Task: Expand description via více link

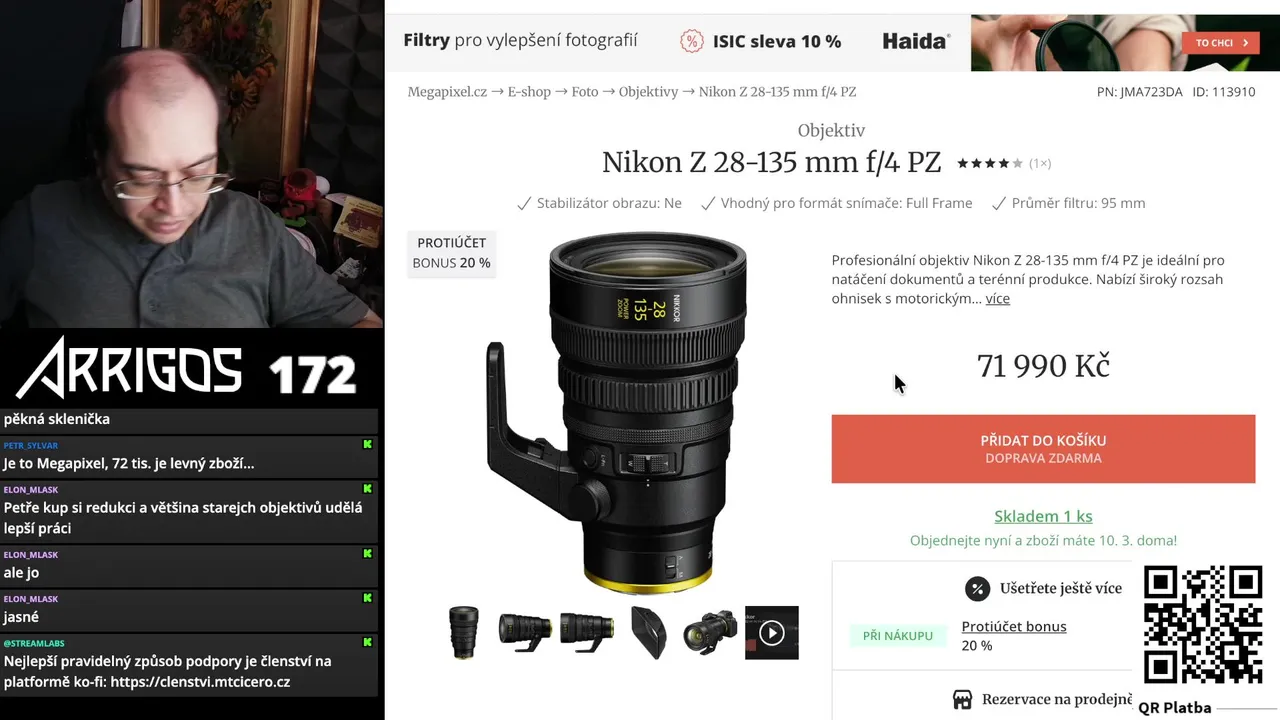Action: pos(997,299)
